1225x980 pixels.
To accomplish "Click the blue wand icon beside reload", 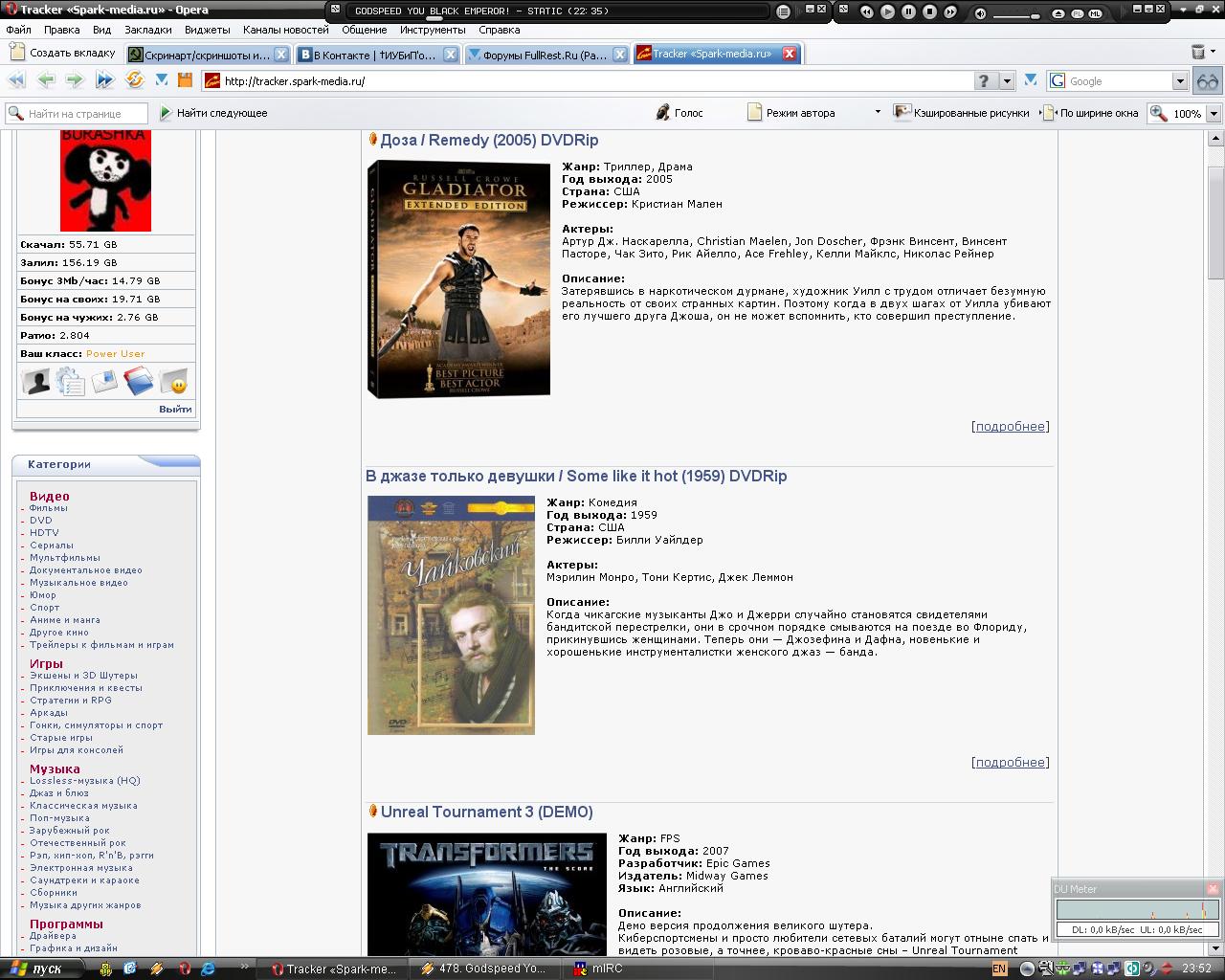I will (x=163, y=81).
